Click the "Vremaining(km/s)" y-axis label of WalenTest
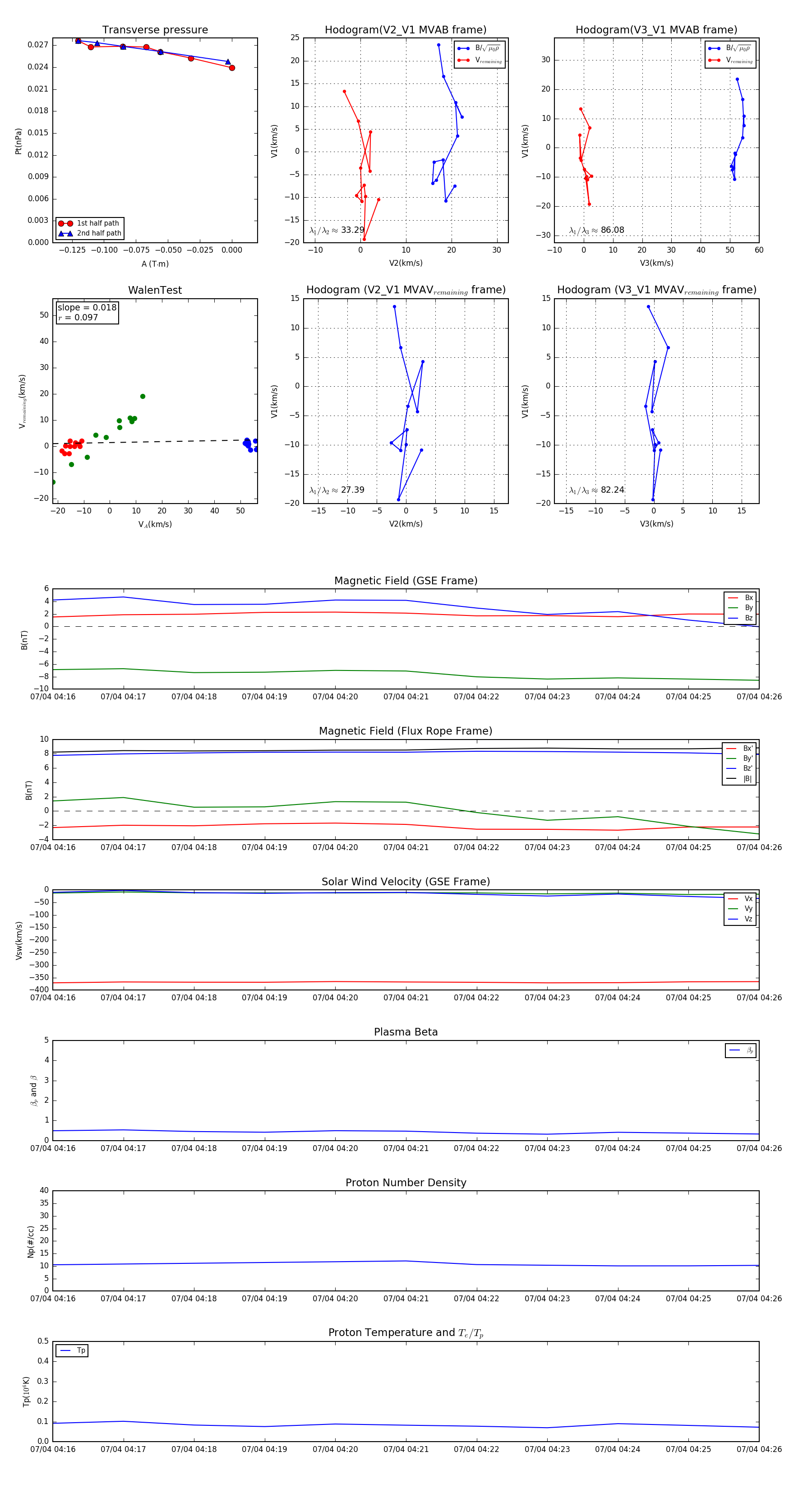This screenshot has width=812, height=1489. click(x=22, y=401)
